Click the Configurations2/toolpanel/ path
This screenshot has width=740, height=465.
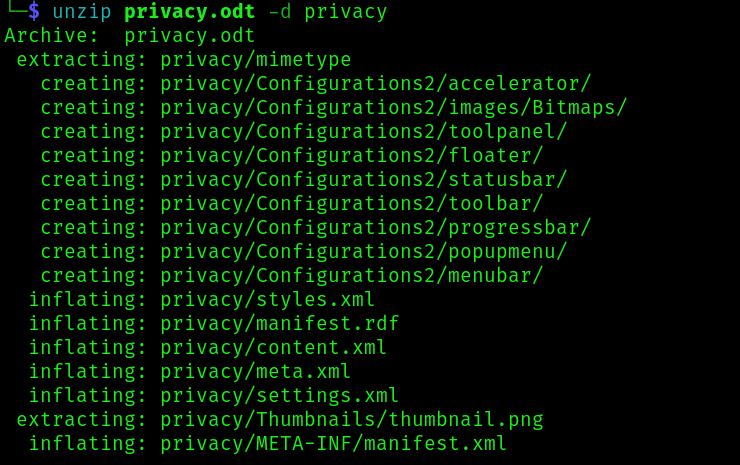point(363,132)
